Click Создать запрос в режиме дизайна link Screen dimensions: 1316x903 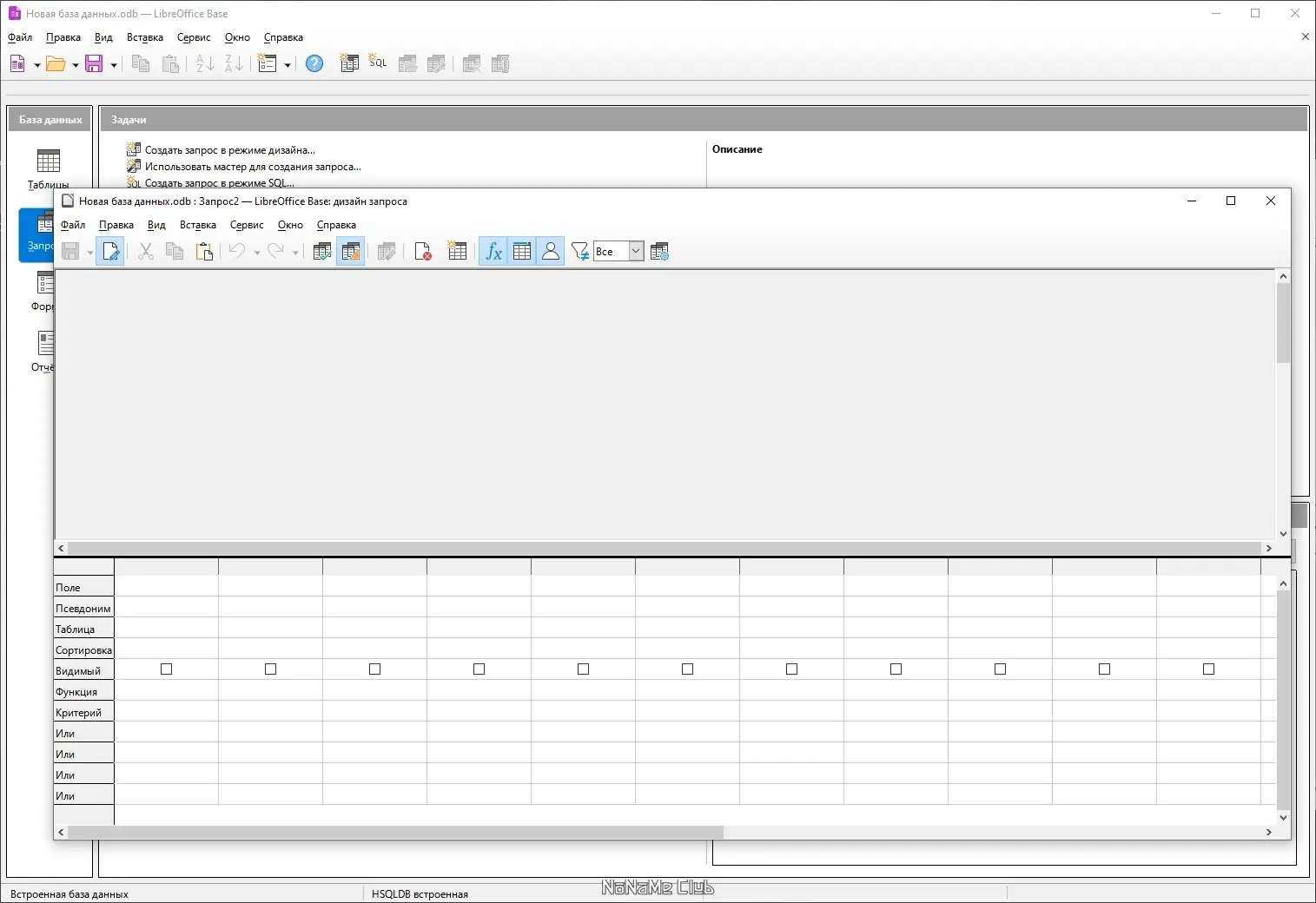point(229,150)
